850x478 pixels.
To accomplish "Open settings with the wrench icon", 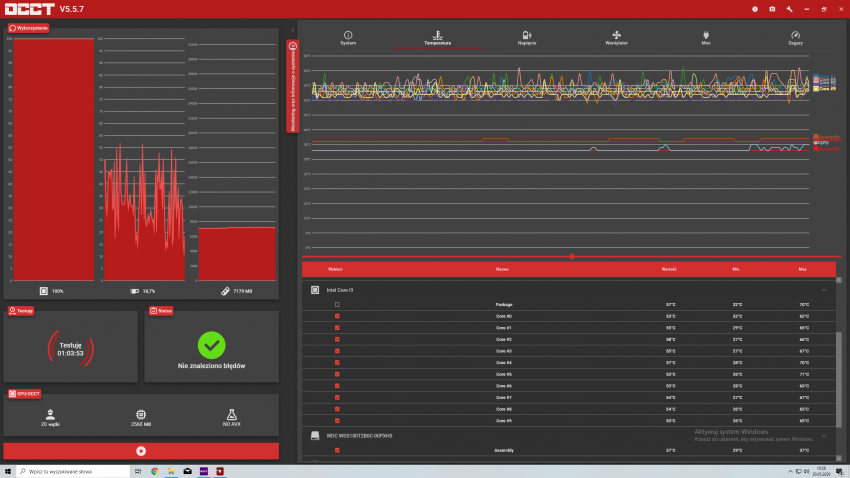I will (x=789, y=9).
